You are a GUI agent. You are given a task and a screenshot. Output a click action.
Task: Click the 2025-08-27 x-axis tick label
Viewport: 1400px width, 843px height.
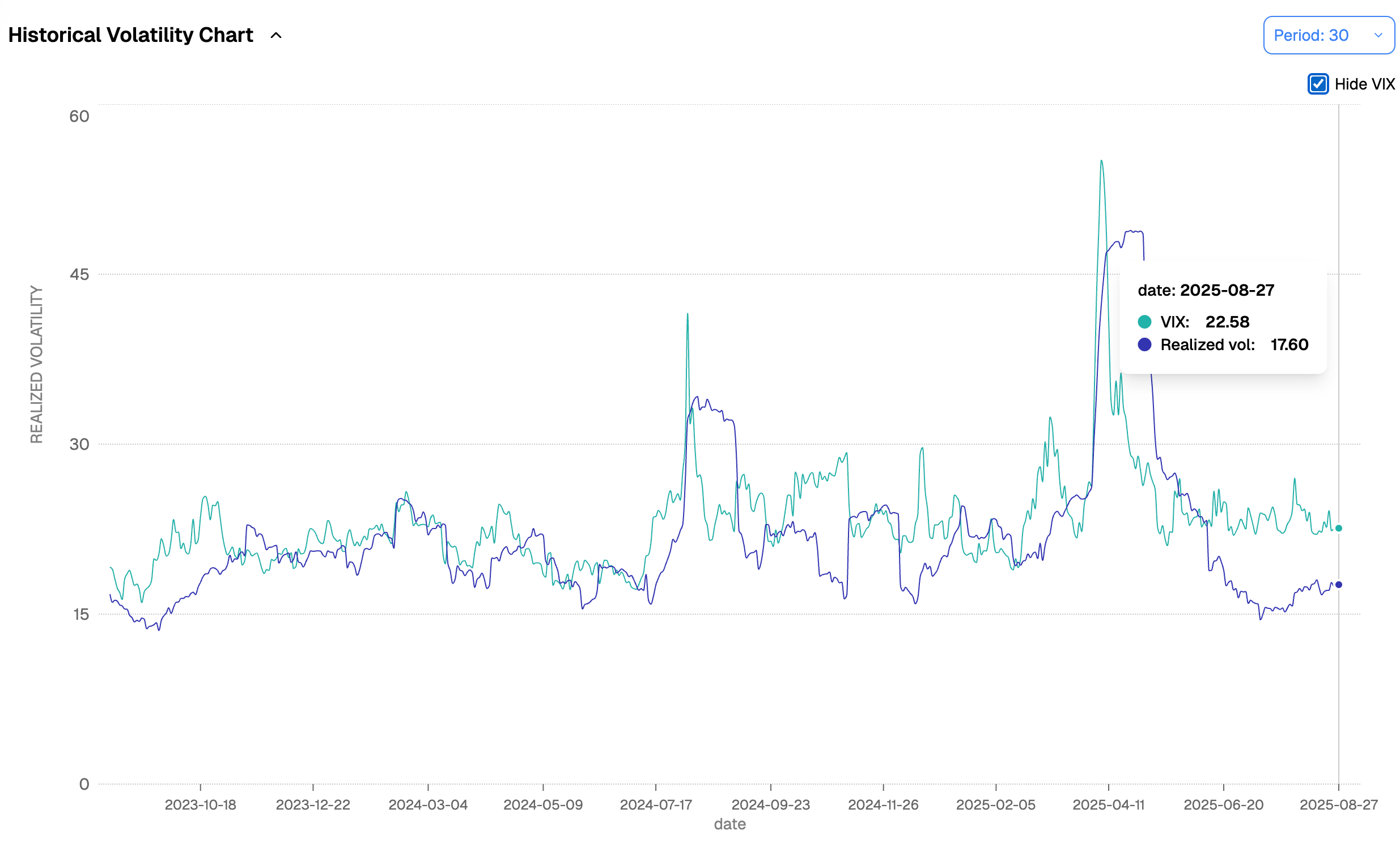pyautogui.click(x=1339, y=805)
